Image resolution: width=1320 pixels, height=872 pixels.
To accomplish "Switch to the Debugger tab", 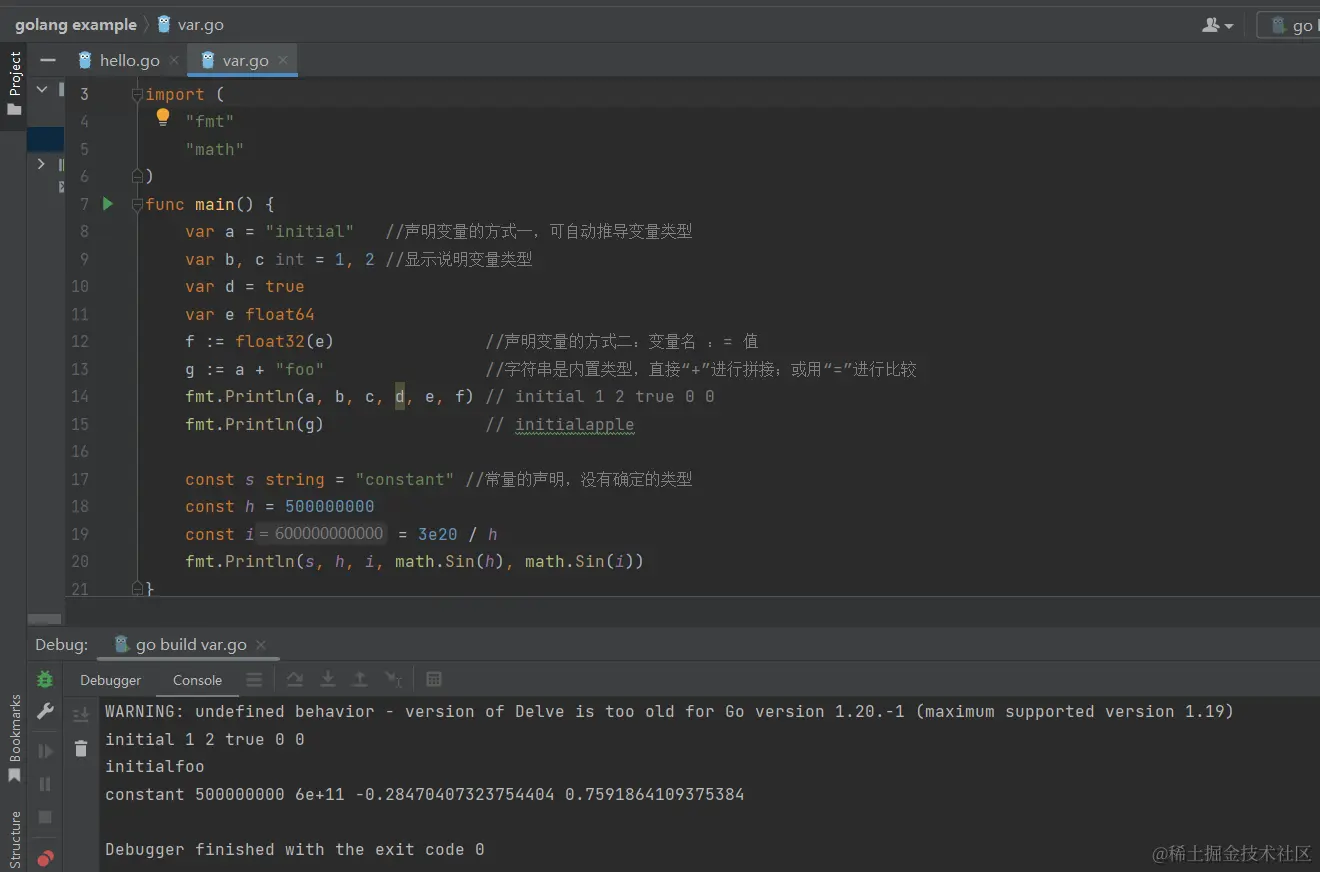I will (110, 680).
